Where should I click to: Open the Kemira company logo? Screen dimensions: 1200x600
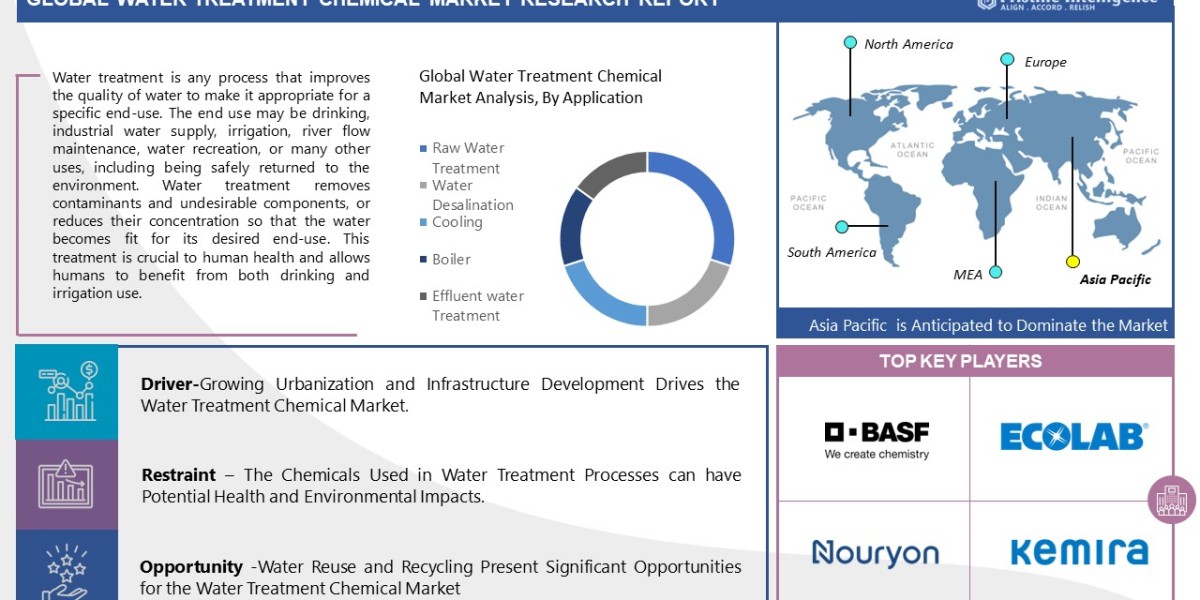(x=1079, y=552)
